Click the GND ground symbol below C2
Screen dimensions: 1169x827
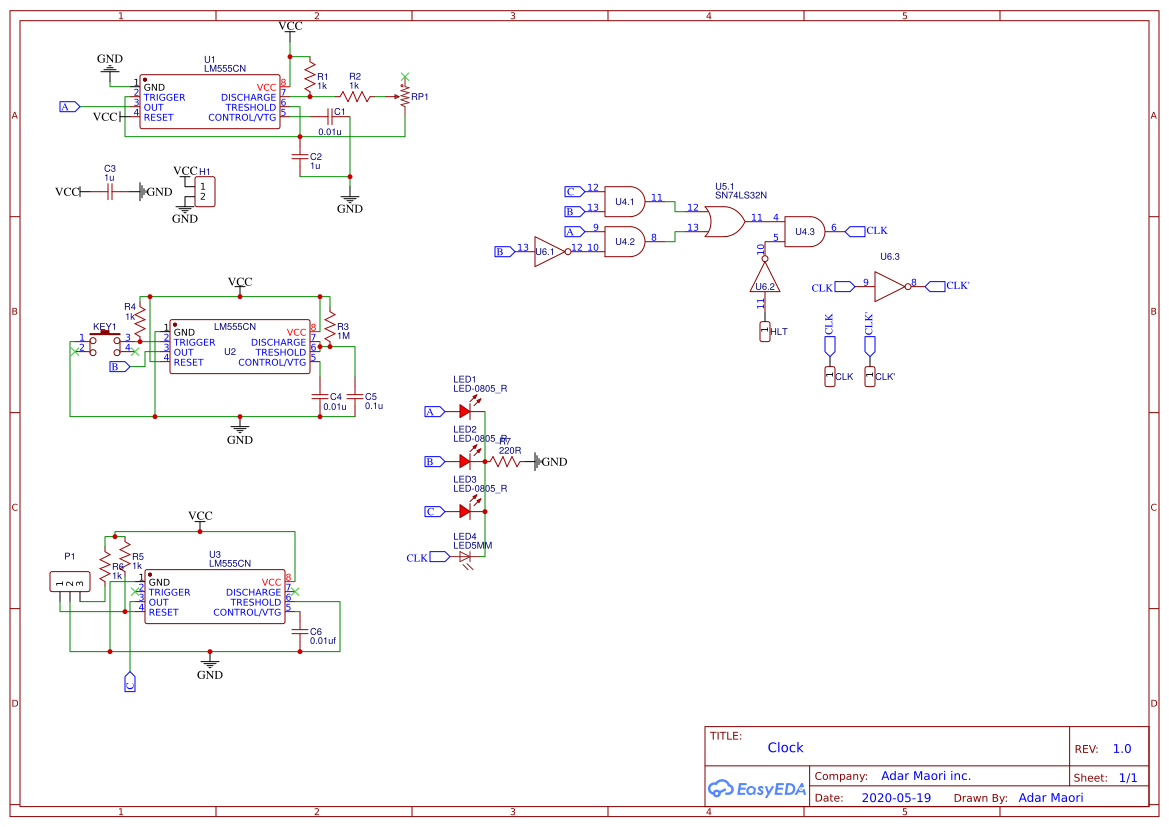(x=350, y=197)
